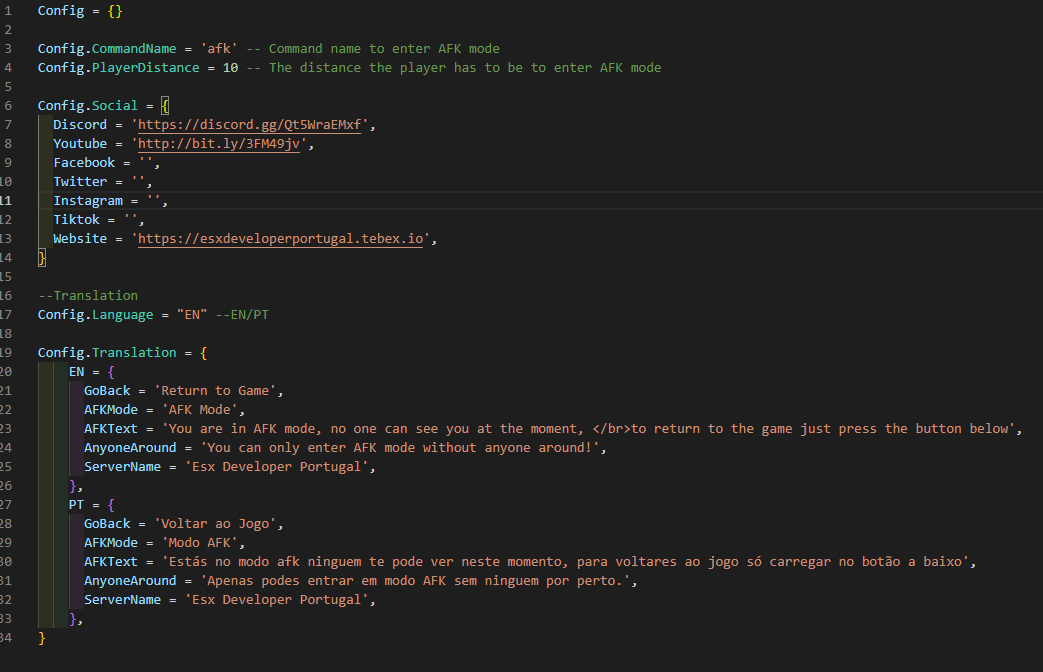Screen dimensions: 1043x672
Task: Click the --Translation comment line
Action: 88,296
